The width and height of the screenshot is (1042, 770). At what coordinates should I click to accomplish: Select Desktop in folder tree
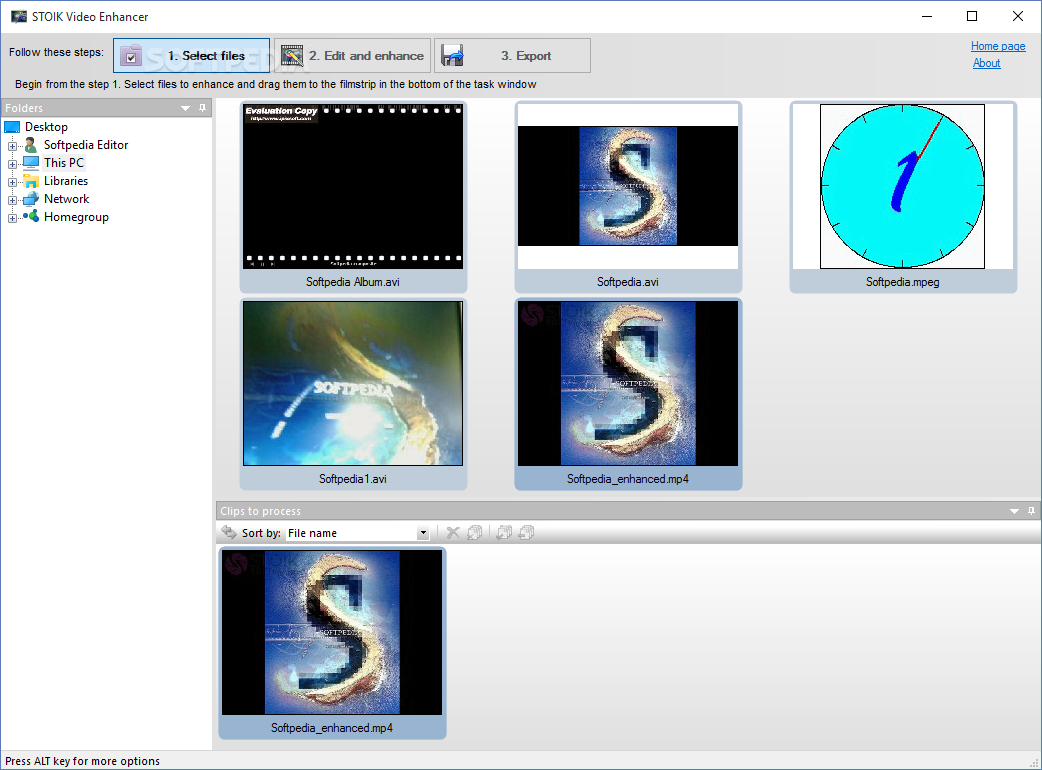click(46, 127)
